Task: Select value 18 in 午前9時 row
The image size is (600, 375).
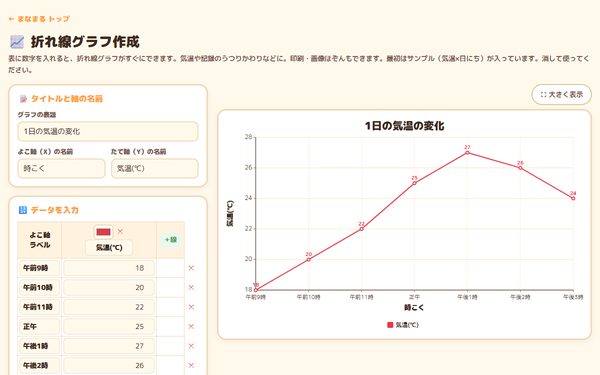Action: pyautogui.click(x=109, y=268)
